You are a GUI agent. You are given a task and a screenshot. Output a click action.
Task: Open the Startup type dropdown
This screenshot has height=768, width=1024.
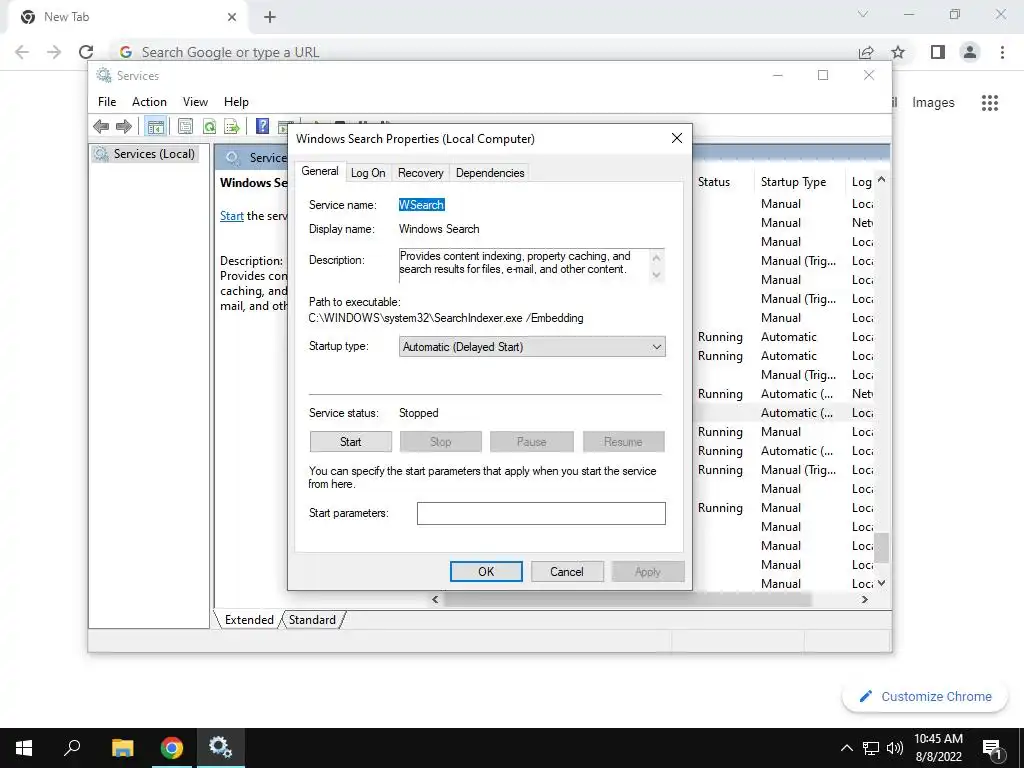coord(532,347)
